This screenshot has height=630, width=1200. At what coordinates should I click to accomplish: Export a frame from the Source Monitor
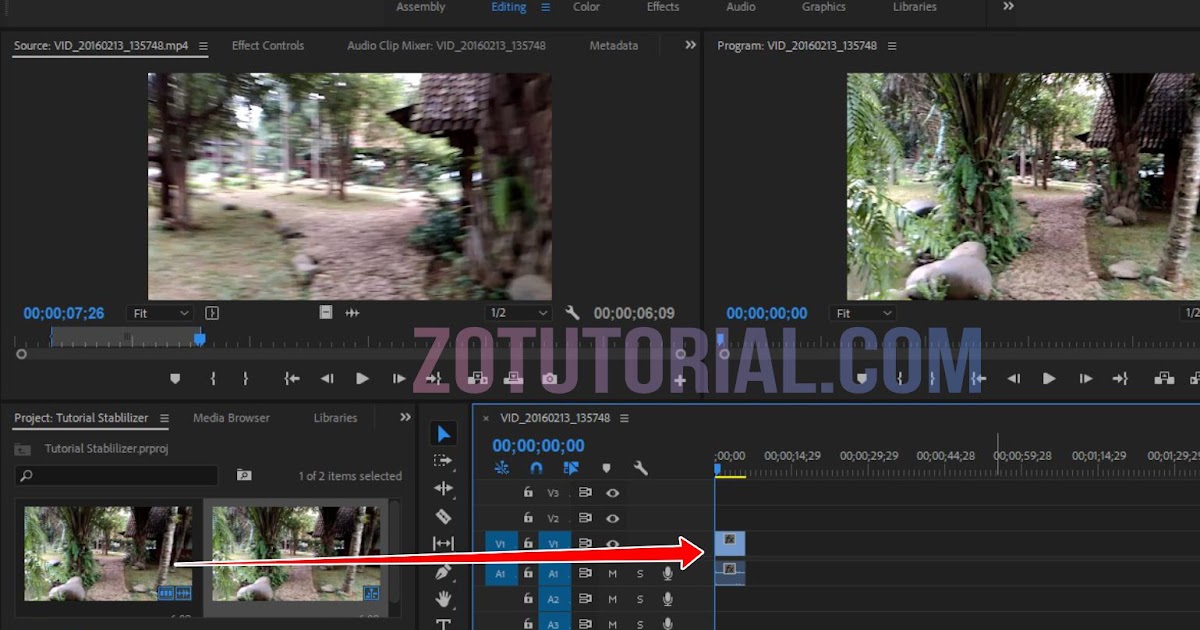[549, 378]
